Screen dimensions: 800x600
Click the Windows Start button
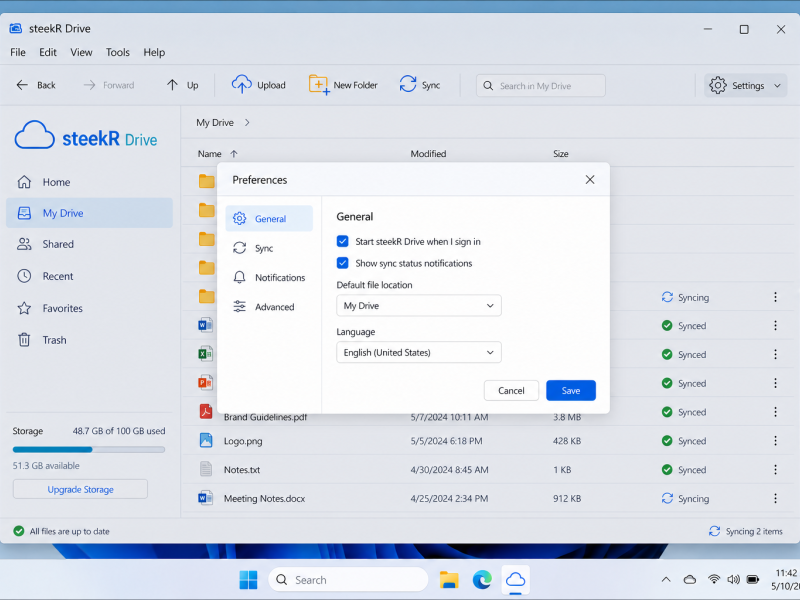[248, 580]
